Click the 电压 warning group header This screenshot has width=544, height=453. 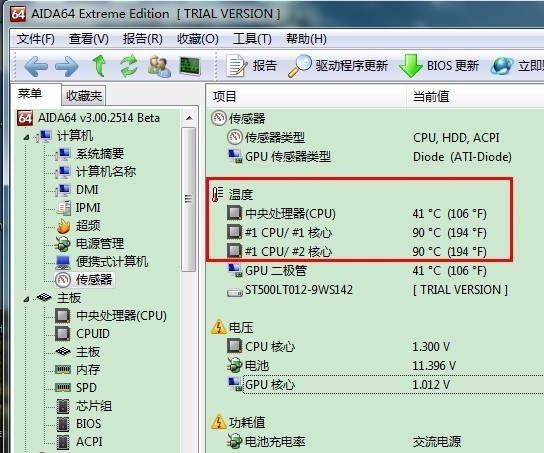point(232,327)
